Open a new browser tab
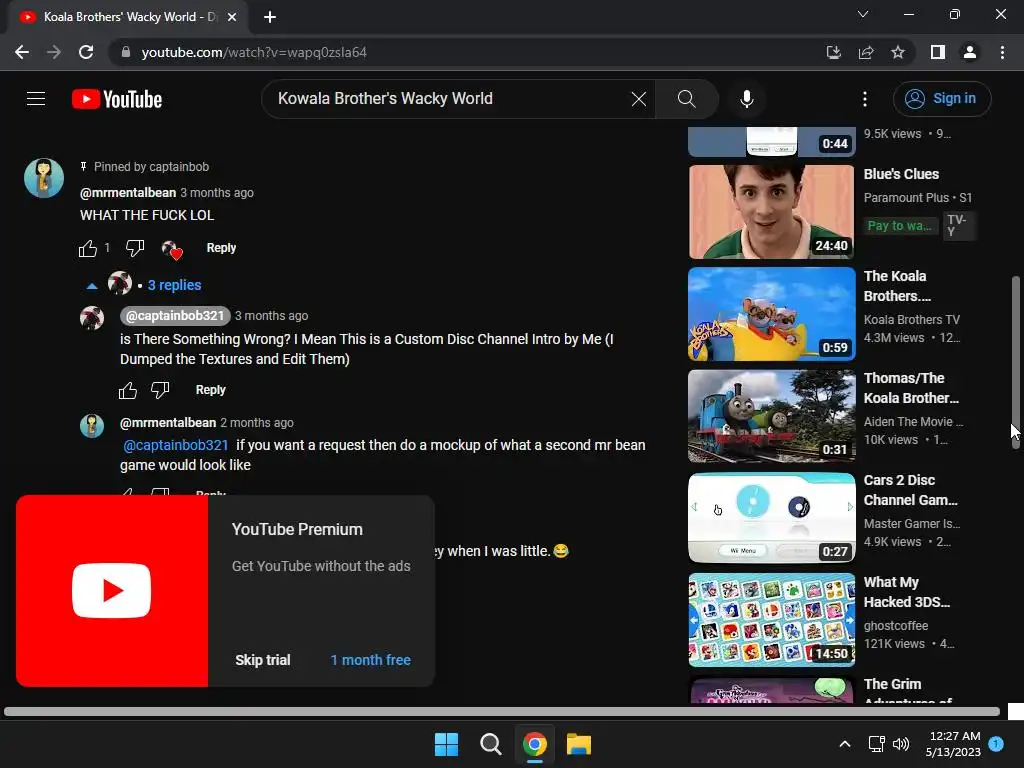The height and width of the screenshot is (768, 1024). tap(270, 17)
